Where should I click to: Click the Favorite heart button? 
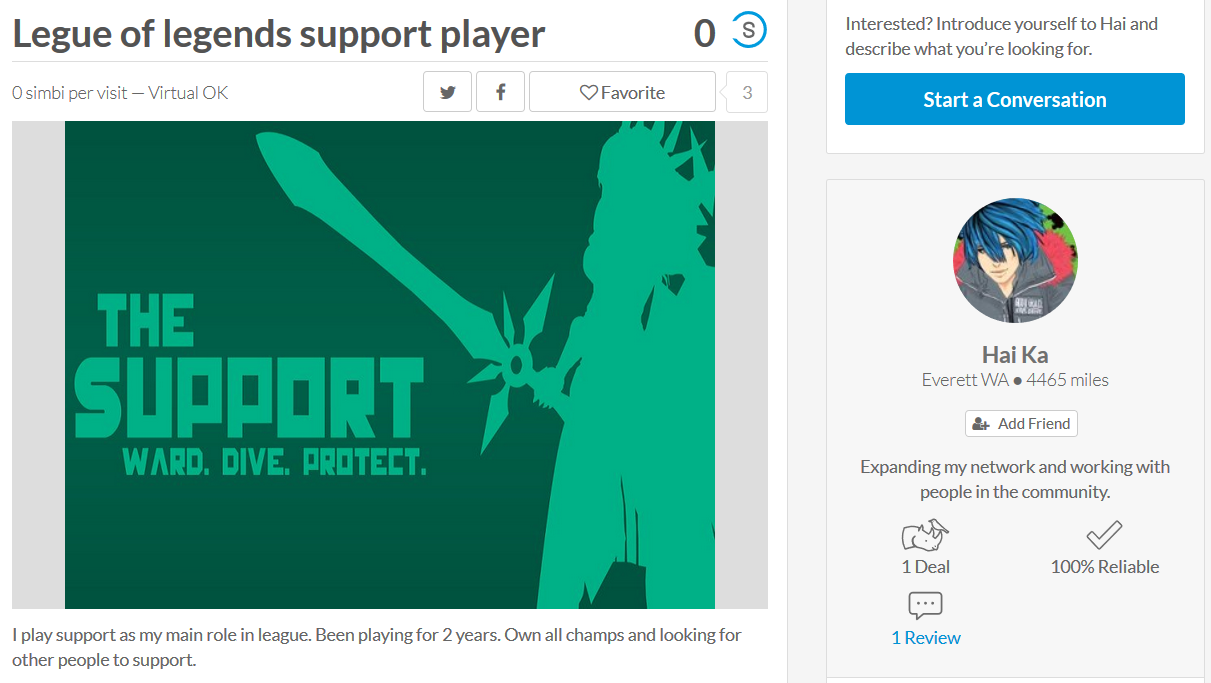click(x=622, y=92)
